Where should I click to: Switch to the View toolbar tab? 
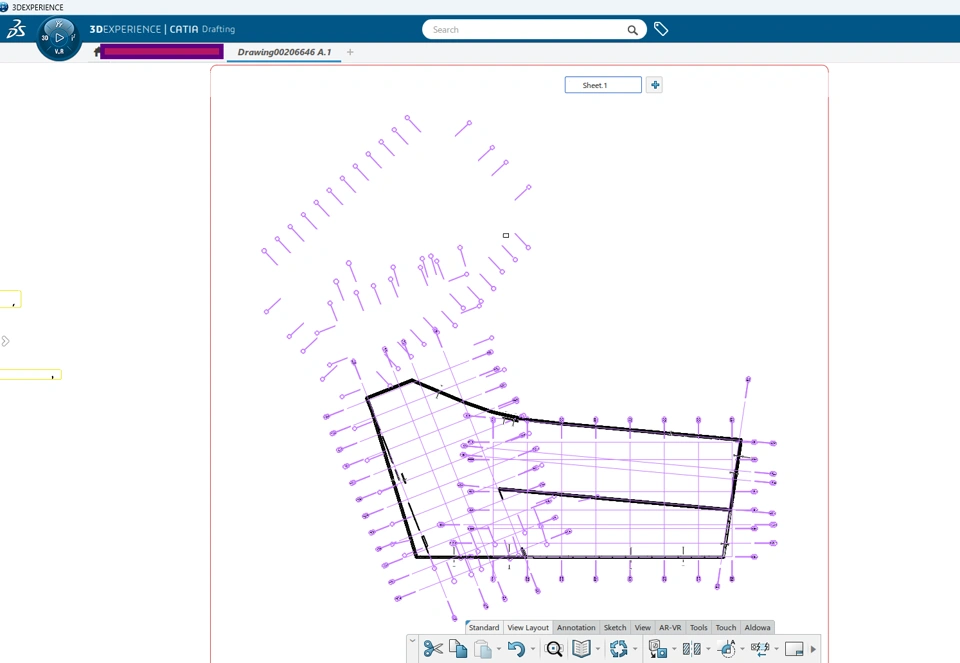tap(642, 627)
